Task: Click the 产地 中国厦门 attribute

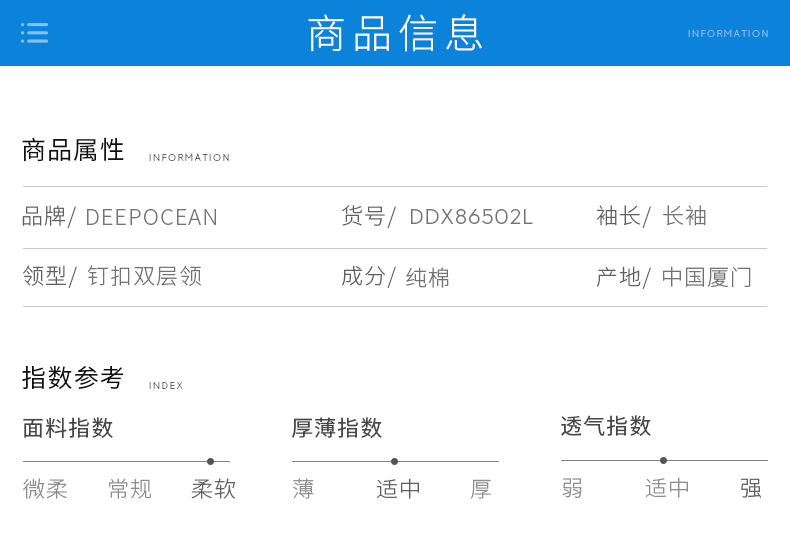Action: pyautogui.click(x=674, y=277)
